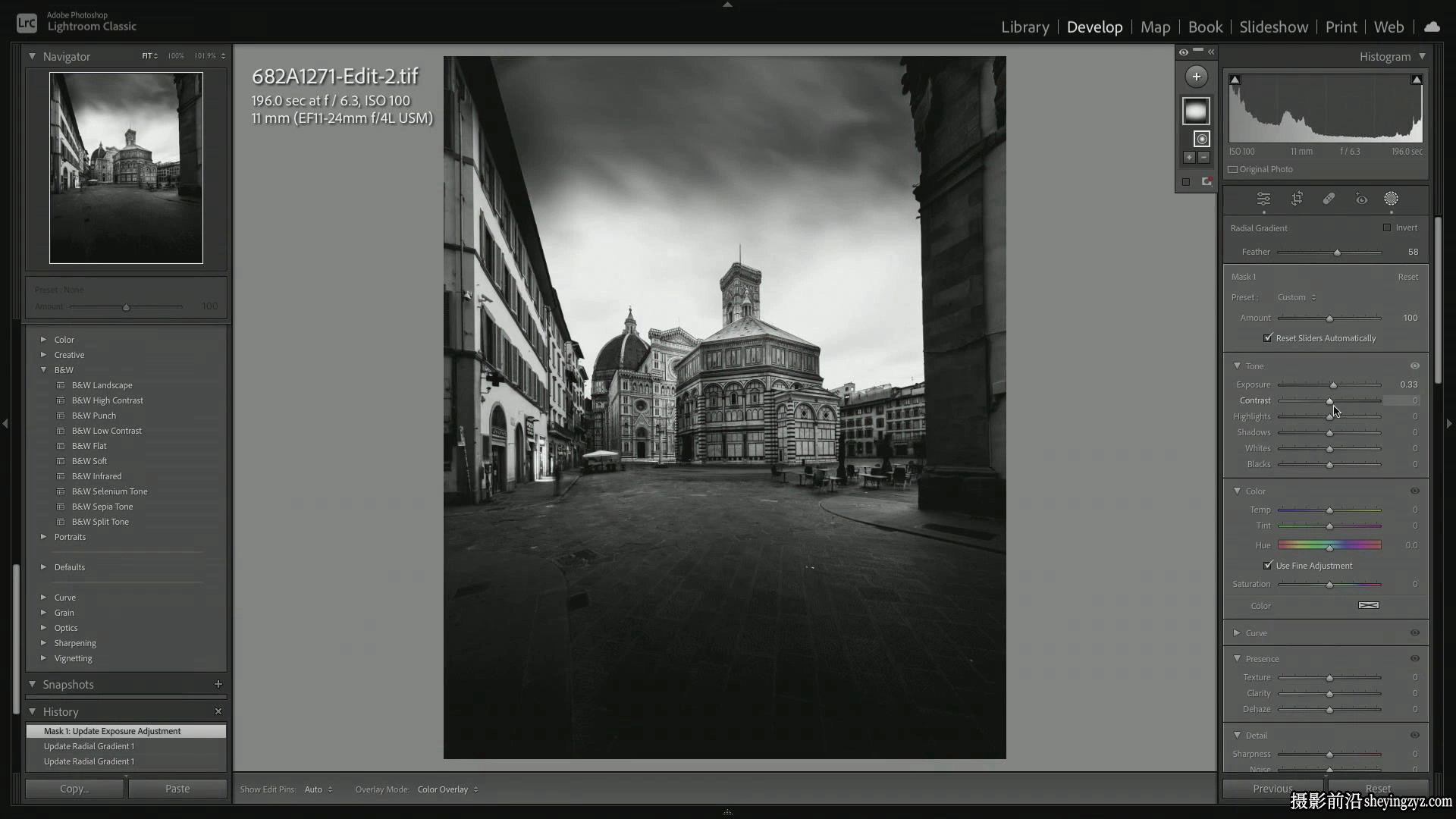Viewport: 1456px width, 819px height.
Task: Select the Radial Gradient component icon
Action: 1201,139
